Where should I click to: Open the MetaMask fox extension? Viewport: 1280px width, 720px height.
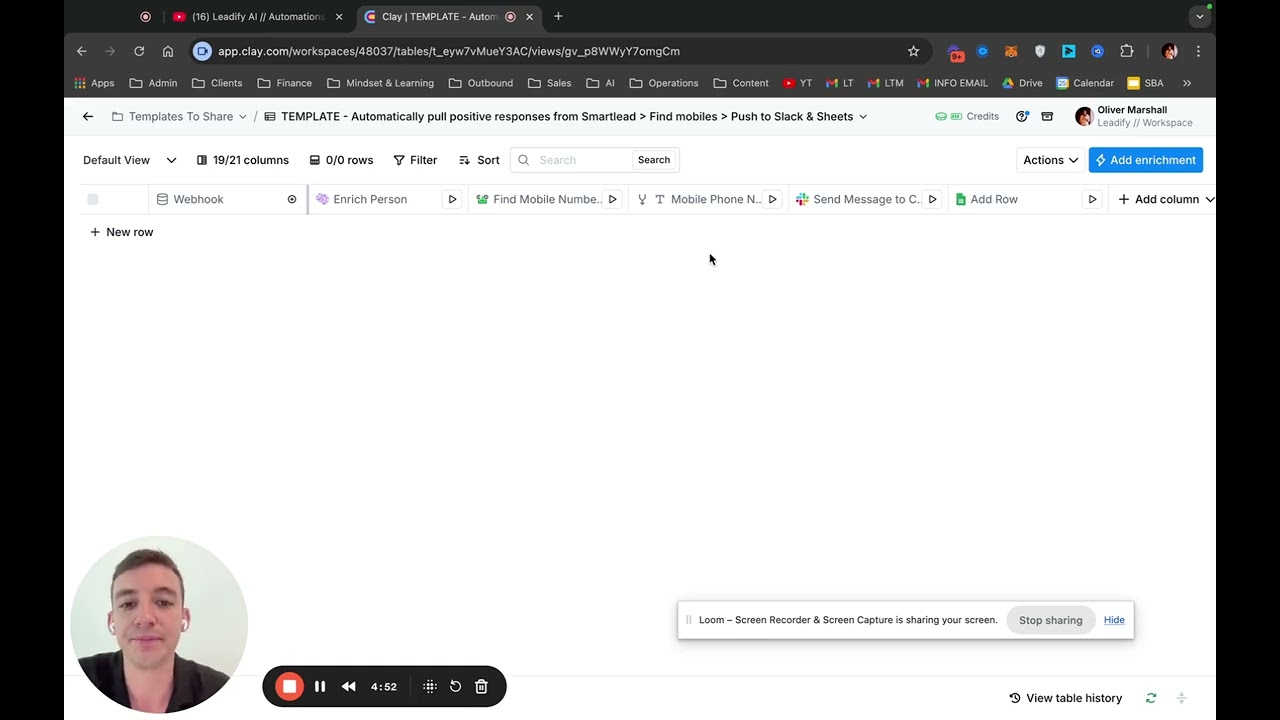[x=1011, y=51]
